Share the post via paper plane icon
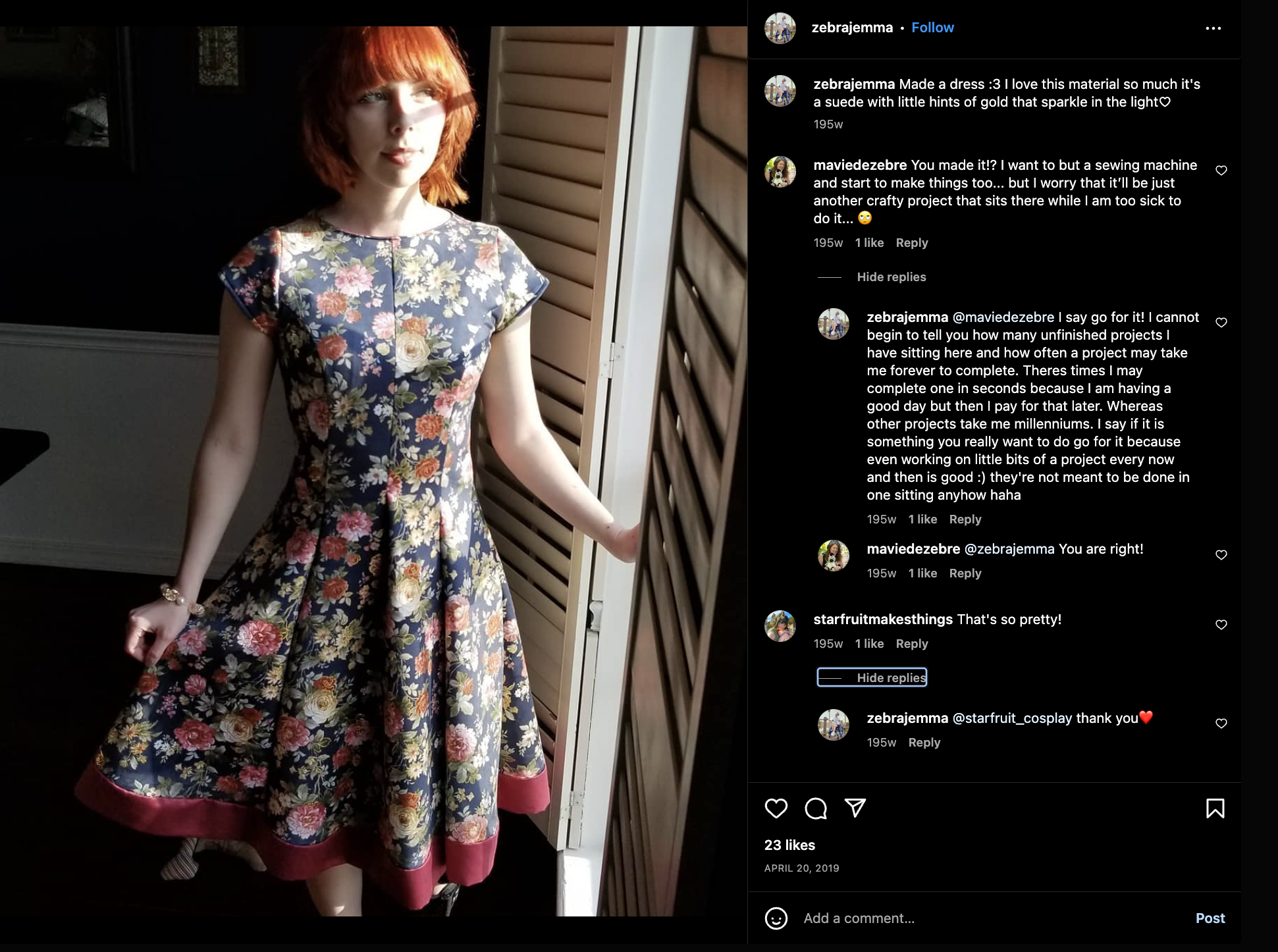This screenshot has height=952, width=1278. 855,808
